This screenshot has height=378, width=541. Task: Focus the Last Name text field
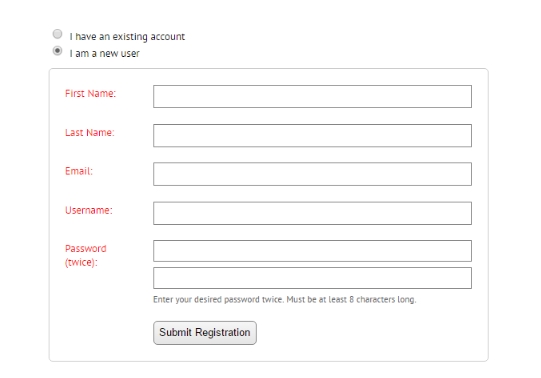(312, 136)
